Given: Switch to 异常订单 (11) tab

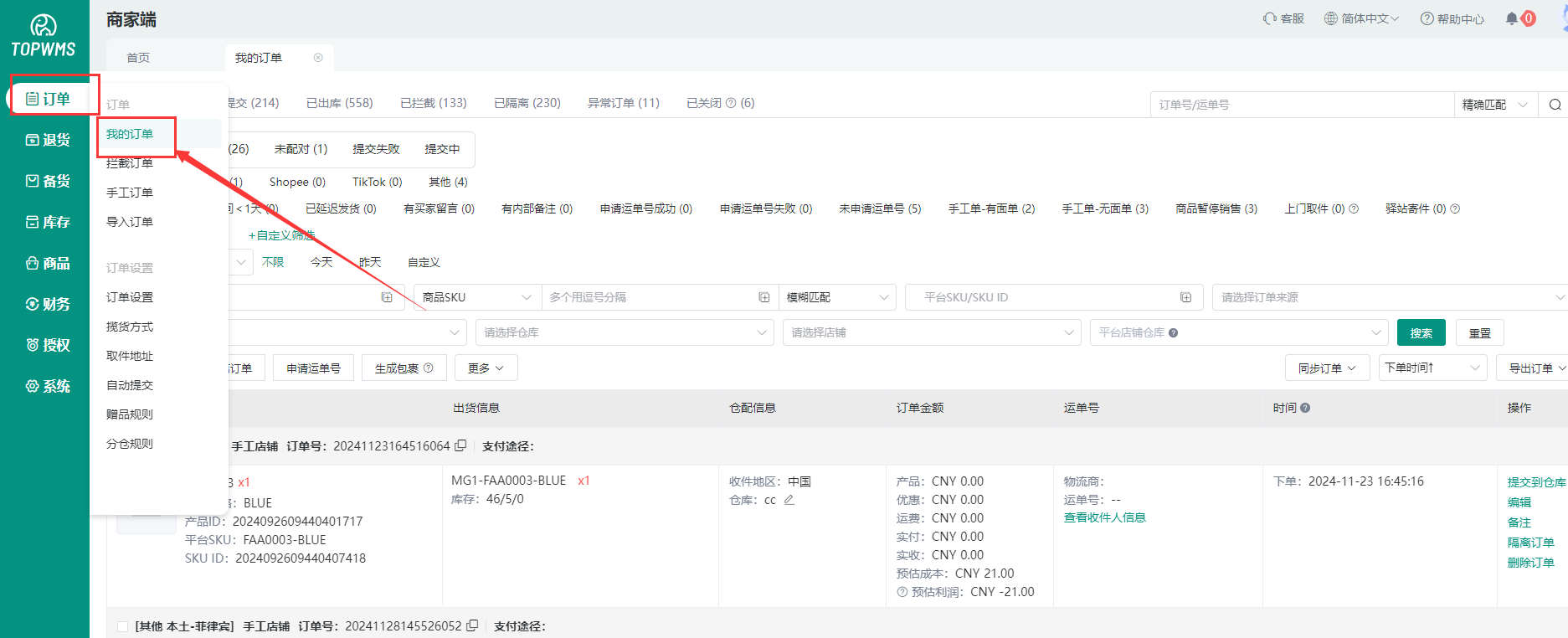Looking at the screenshot, I should [x=624, y=103].
